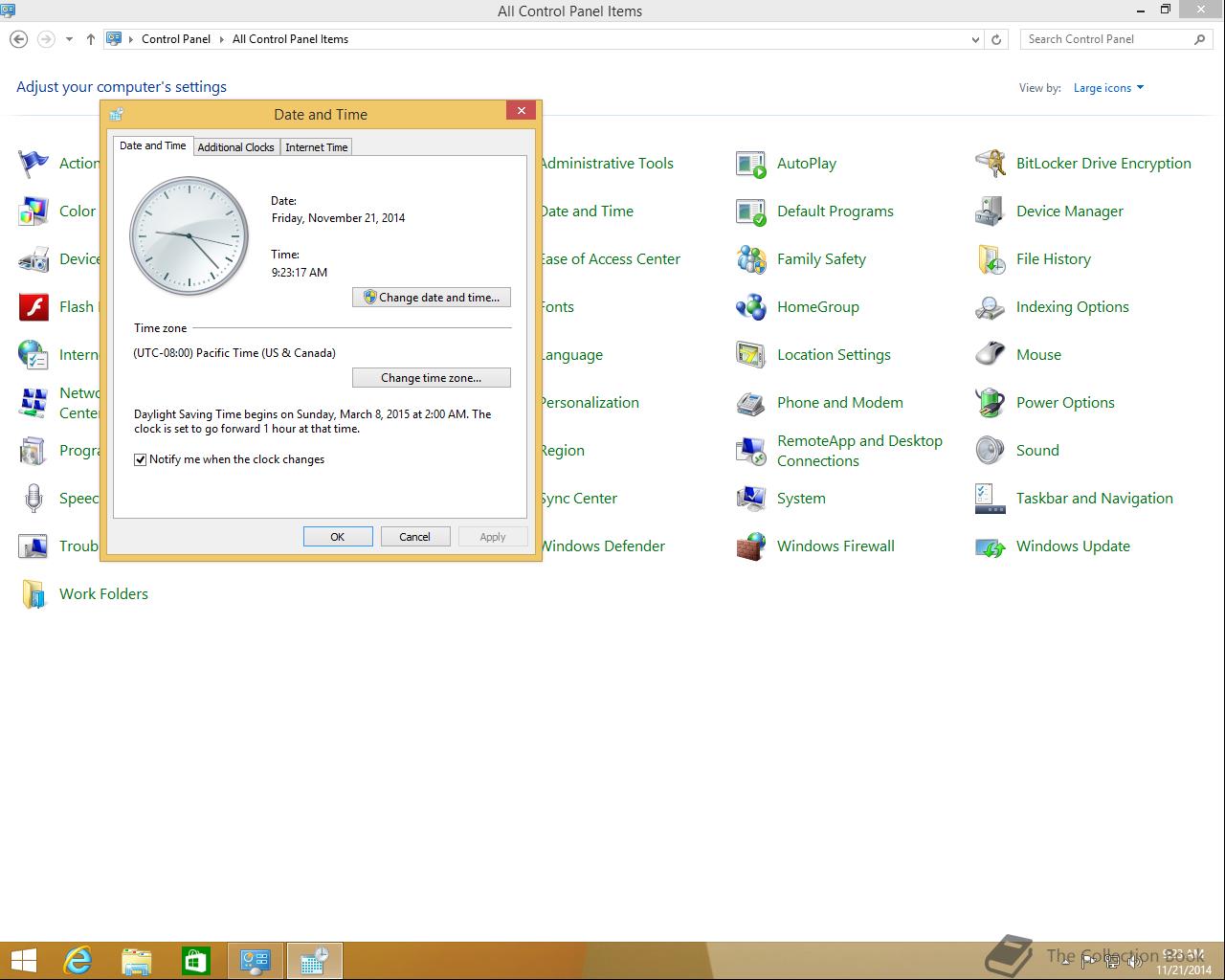Close the Date and Time dialog

coord(522,111)
